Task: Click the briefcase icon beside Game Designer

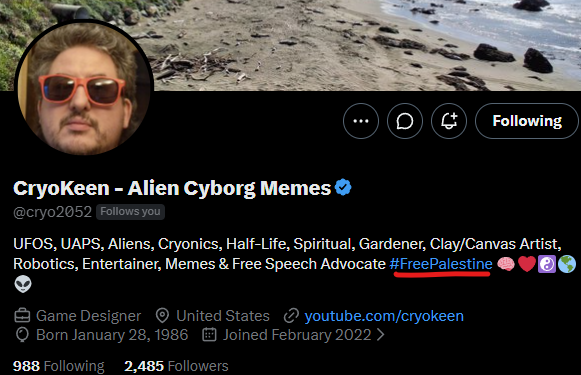Action: pos(22,316)
